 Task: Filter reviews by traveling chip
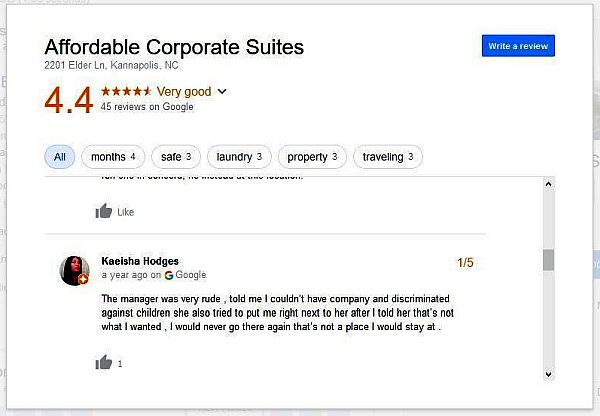[x=387, y=157]
